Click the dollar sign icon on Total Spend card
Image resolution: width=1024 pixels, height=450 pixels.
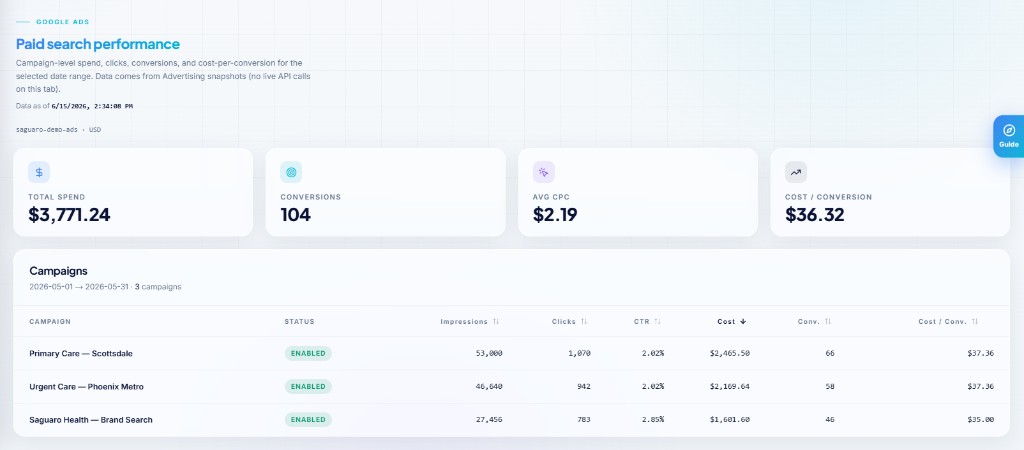[x=39, y=172]
